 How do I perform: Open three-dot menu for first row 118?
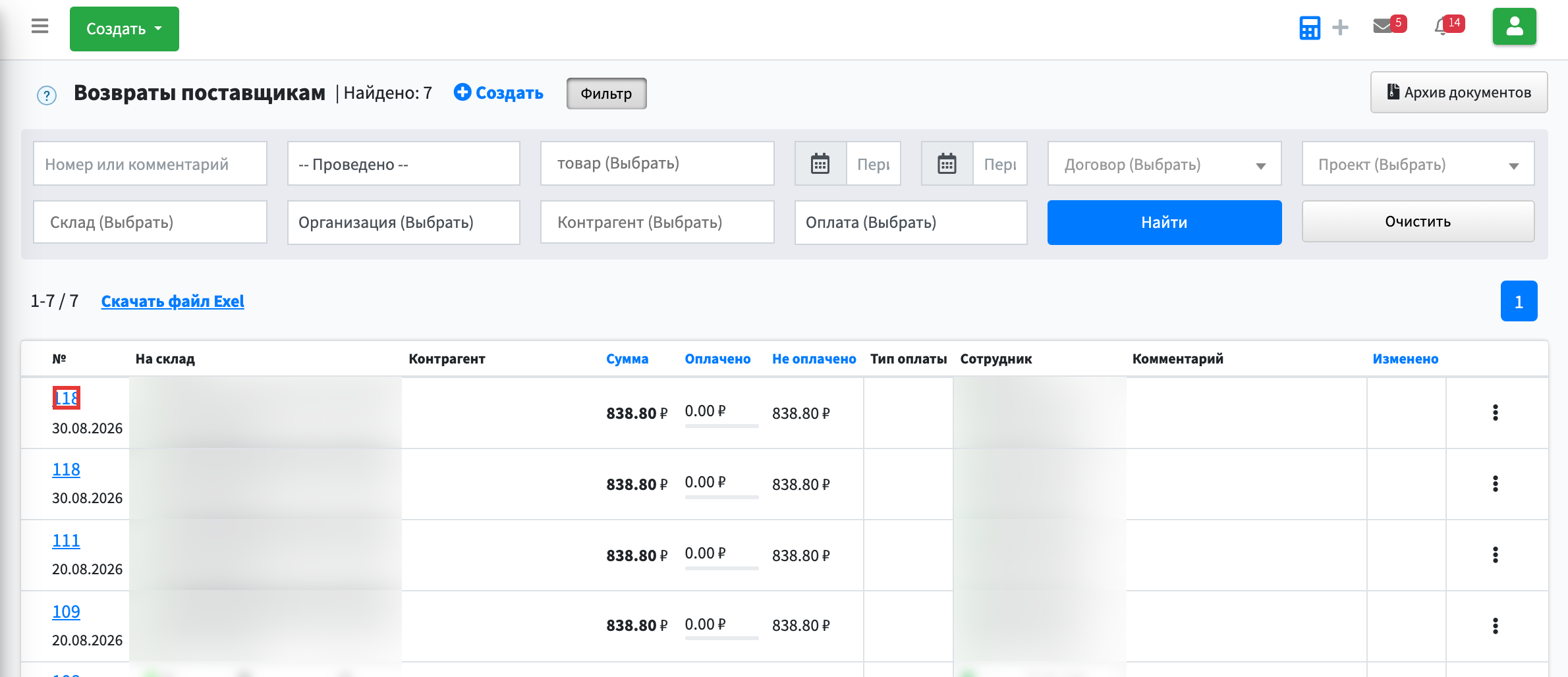1496,413
